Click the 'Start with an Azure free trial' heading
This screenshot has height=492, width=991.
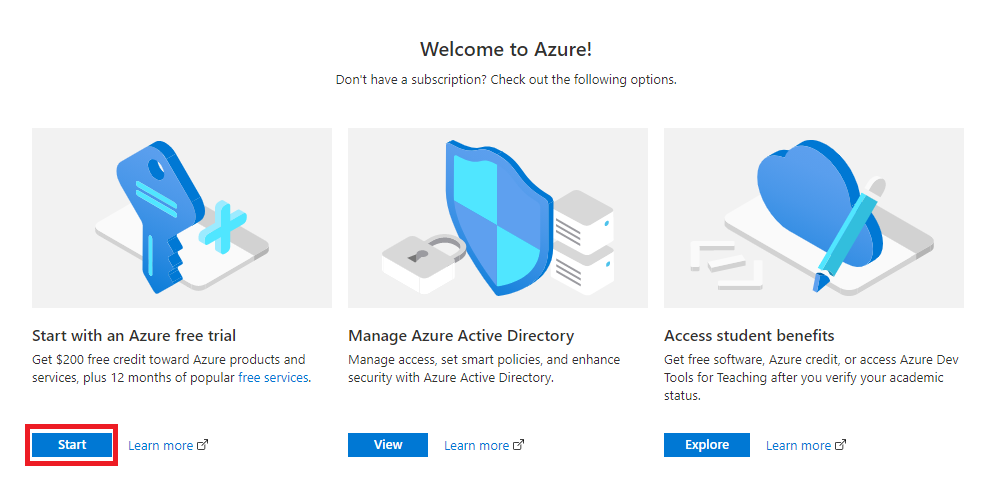click(134, 335)
